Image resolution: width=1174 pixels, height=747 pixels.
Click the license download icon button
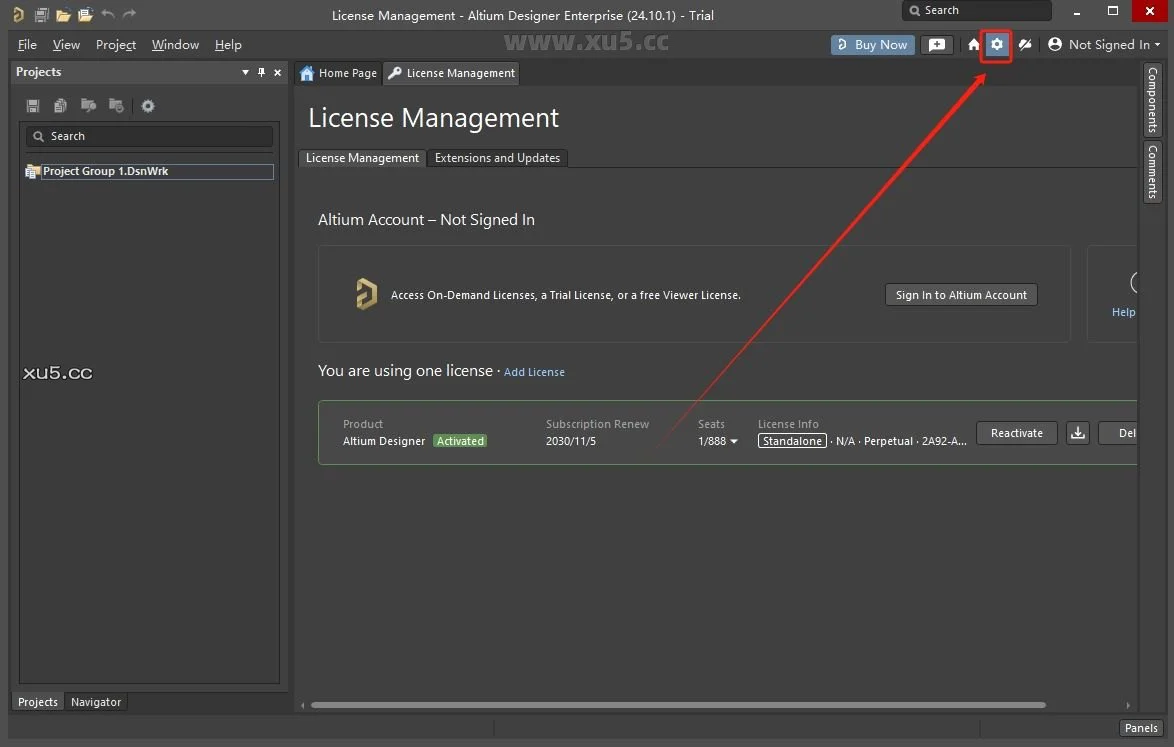1077,433
